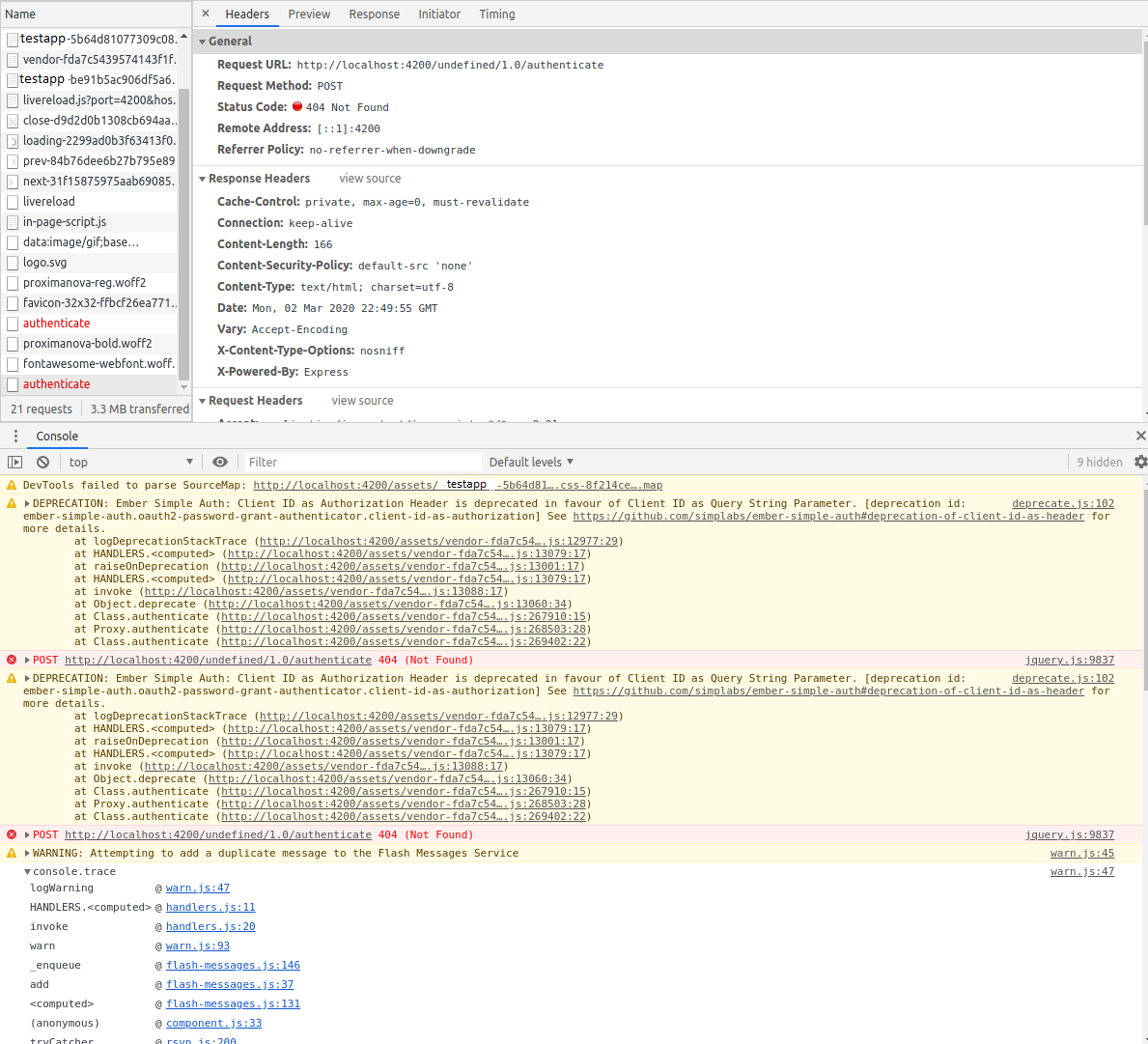Select the data:image/gif;base request
The image size is (1148, 1044).
[x=90, y=242]
